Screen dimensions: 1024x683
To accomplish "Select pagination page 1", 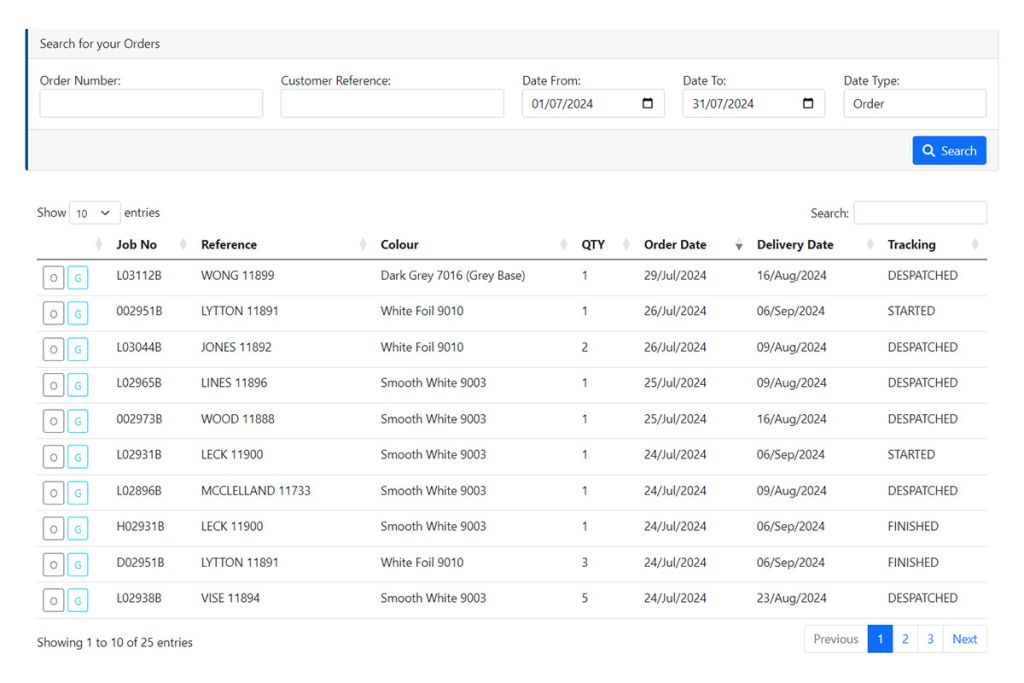I will coord(880,639).
